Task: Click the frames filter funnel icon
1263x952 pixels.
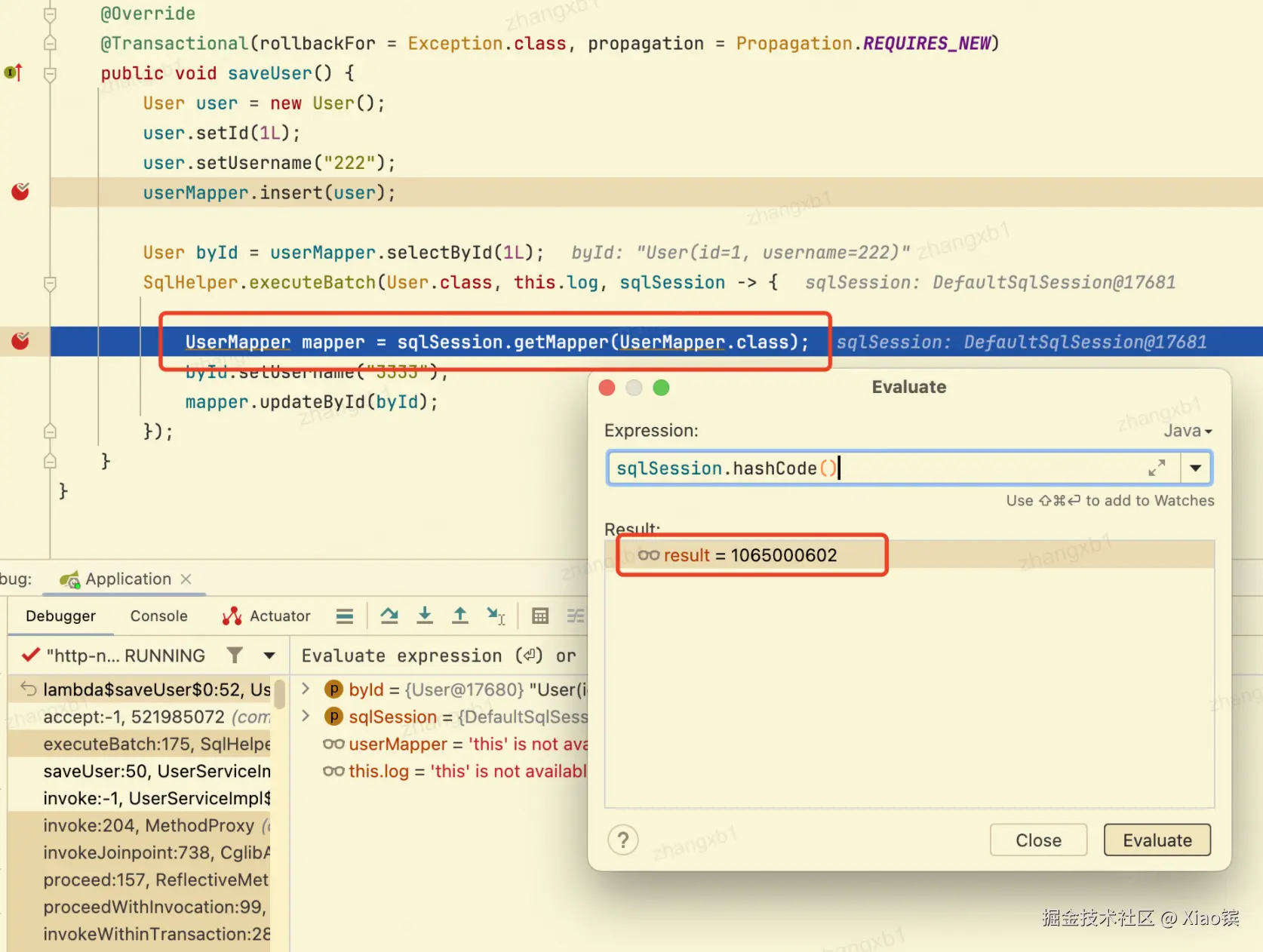Action: click(x=235, y=656)
